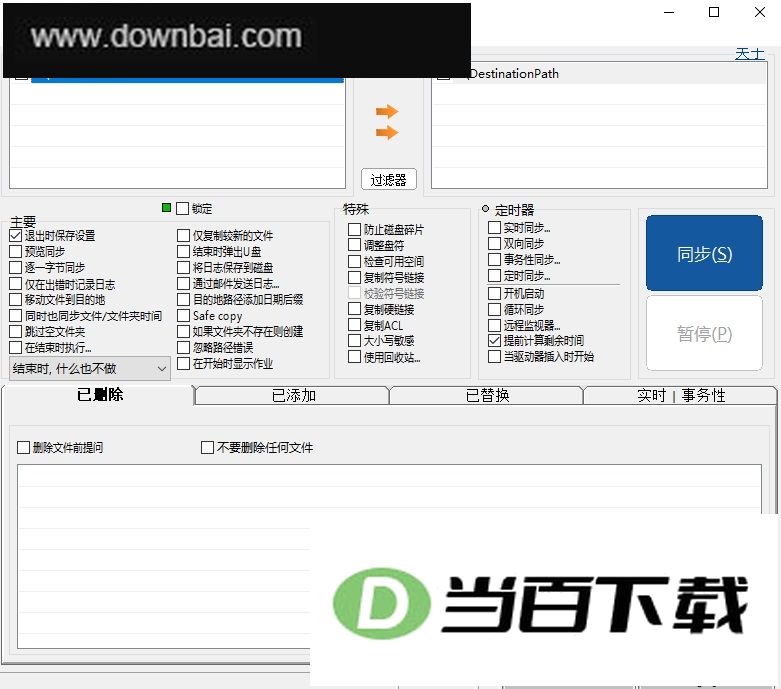Enable 开机启动 checkbox
Screen dimensions: 781x689
494,293
